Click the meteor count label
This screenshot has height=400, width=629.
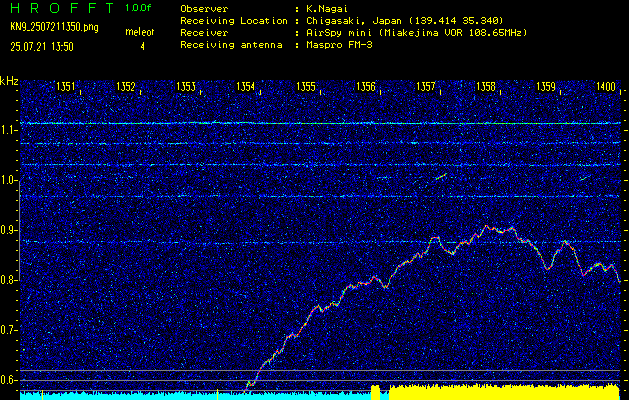[x=140, y=32]
